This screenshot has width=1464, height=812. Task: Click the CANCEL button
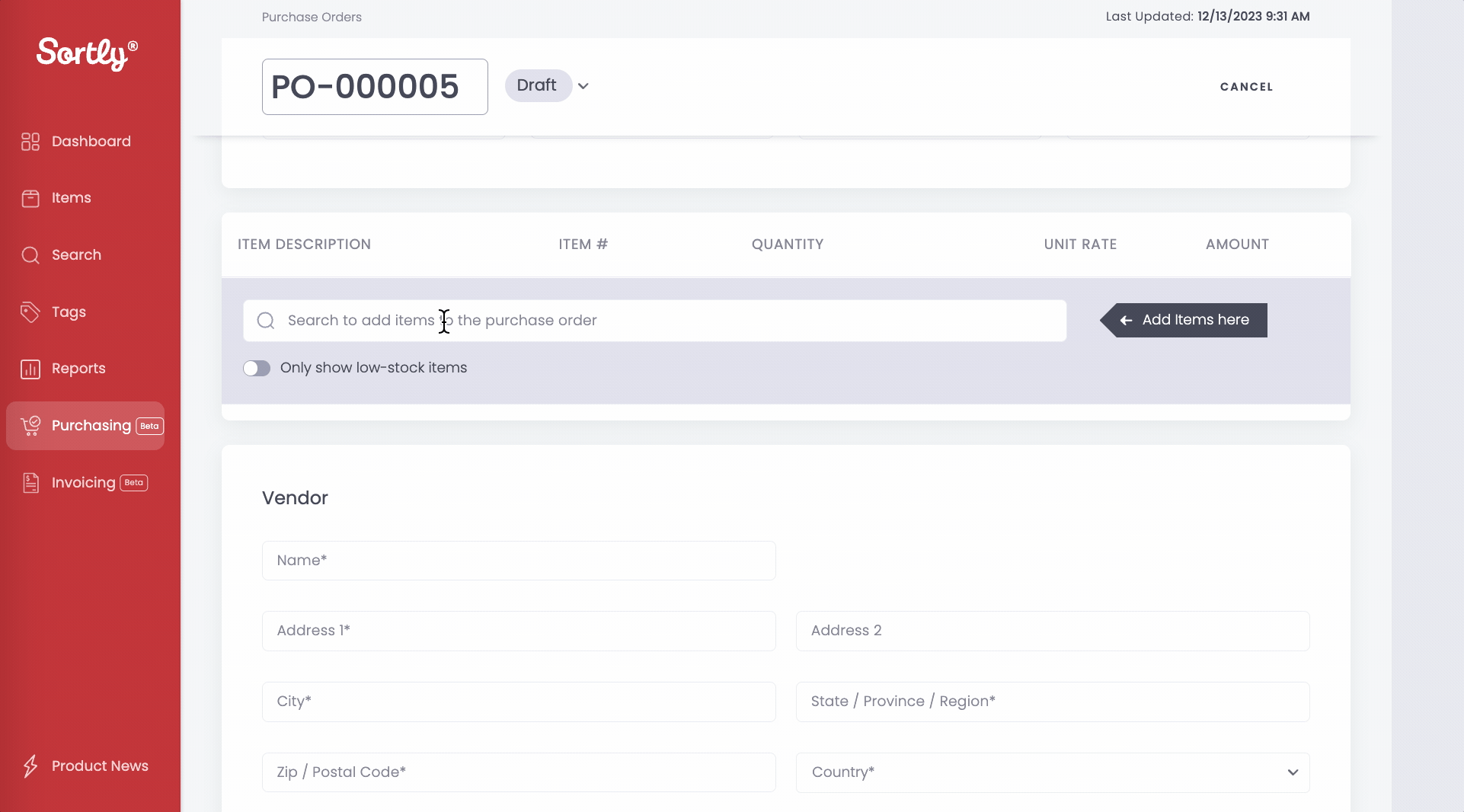click(1246, 87)
